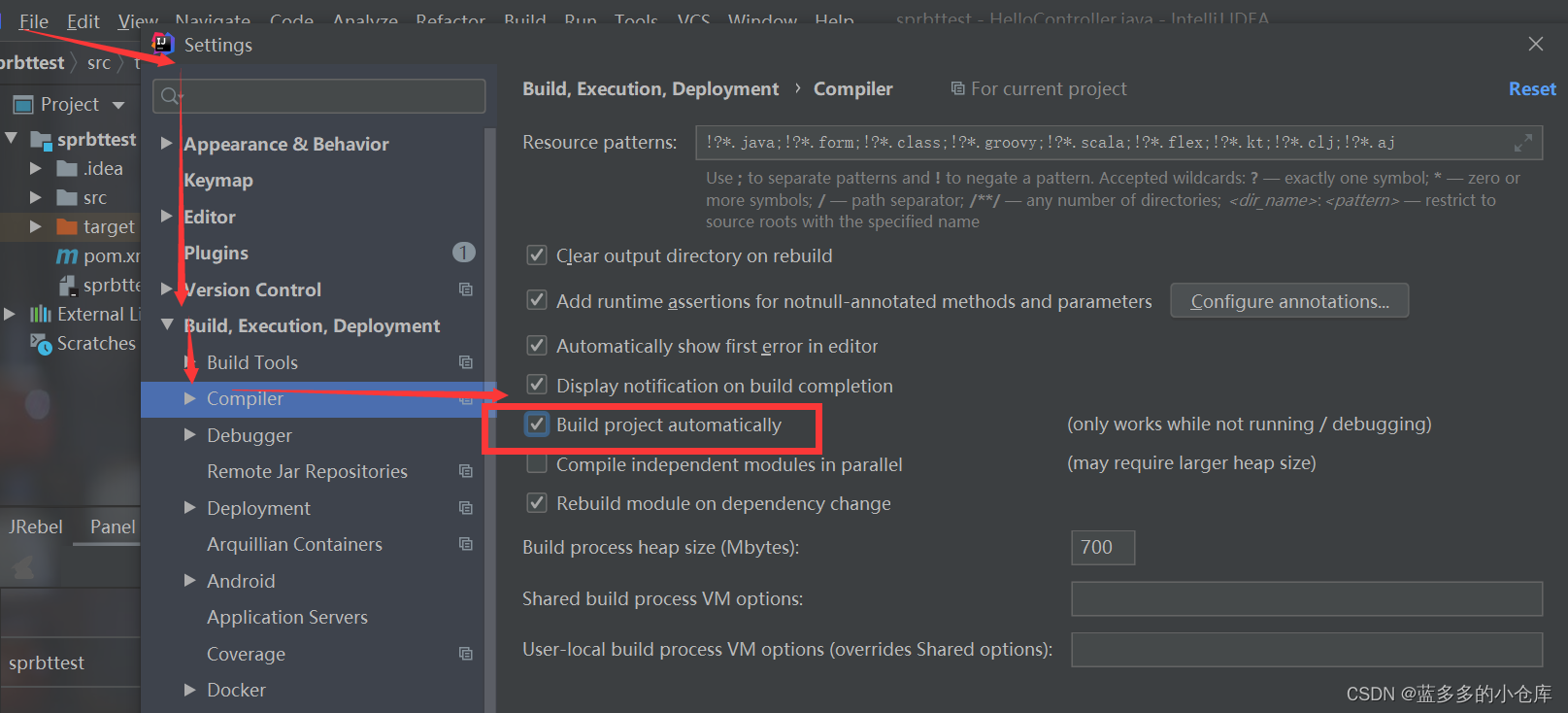Click project-level icon beside Remote Jar Repositories

(x=466, y=471)
